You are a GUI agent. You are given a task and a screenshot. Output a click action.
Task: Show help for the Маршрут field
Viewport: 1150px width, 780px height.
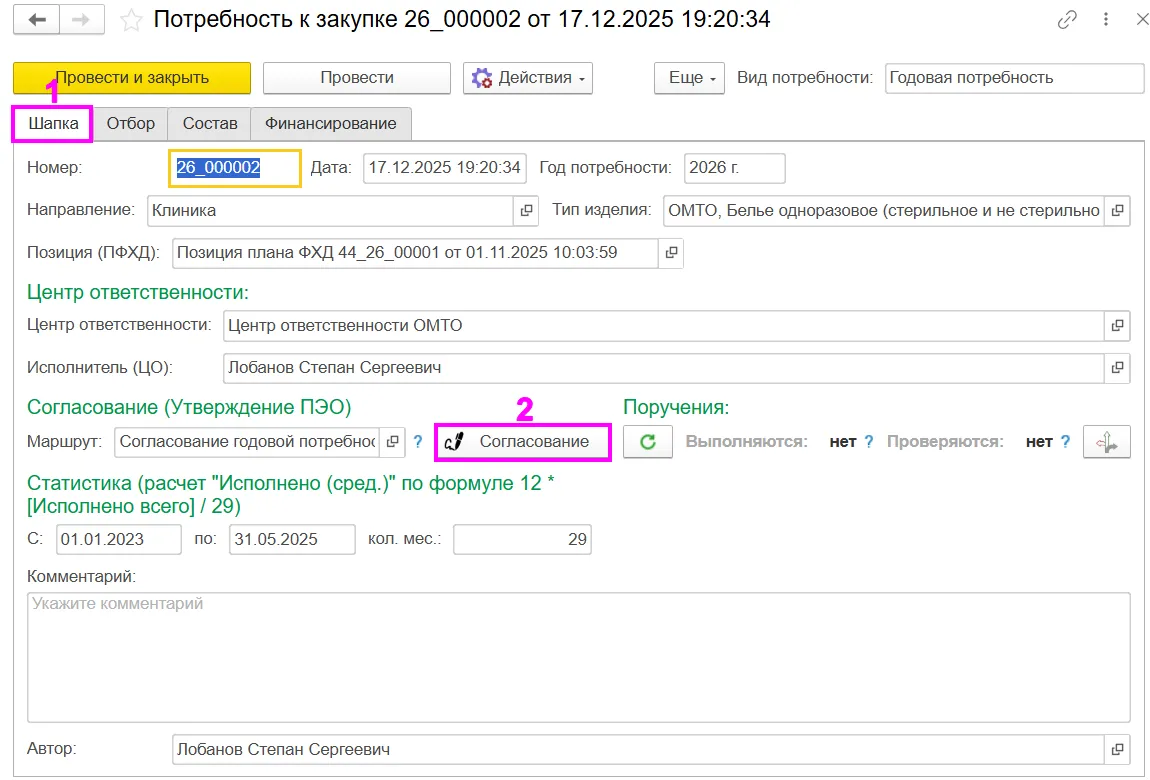pos(418,442)
